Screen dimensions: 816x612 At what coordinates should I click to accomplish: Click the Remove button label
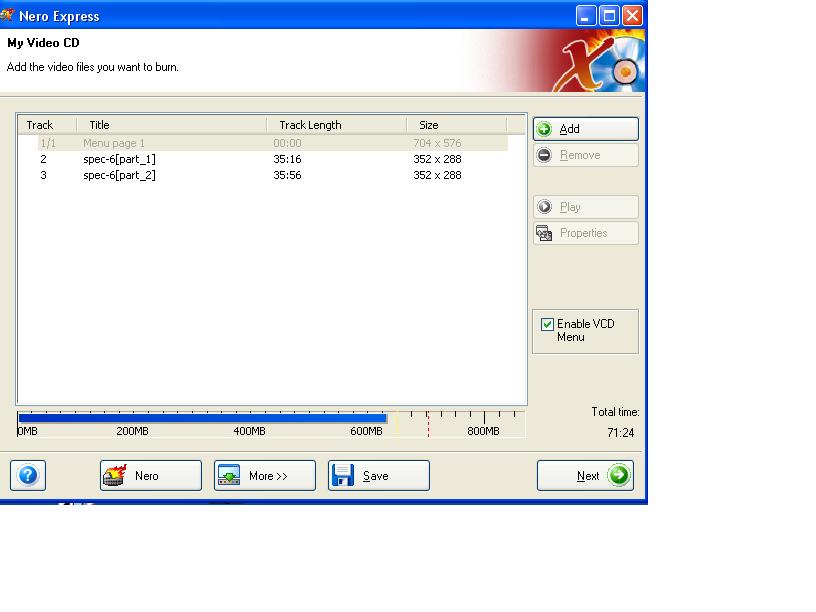pyautogui.click(x=580, y=155)
